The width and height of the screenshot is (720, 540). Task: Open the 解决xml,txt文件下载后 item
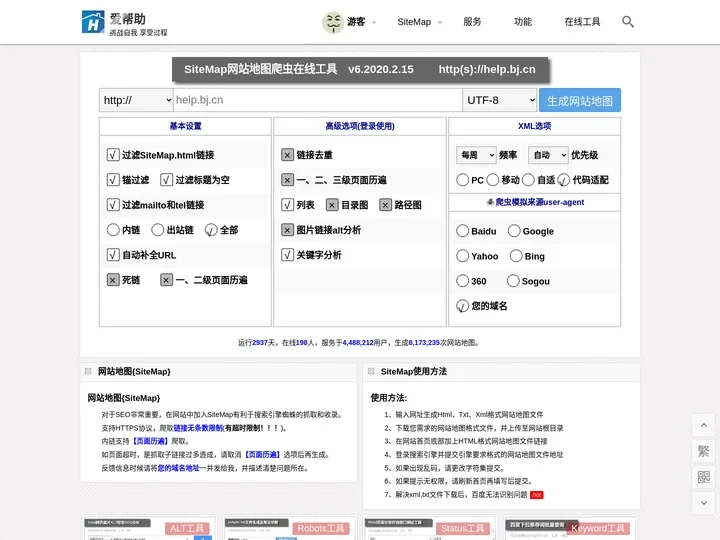point(461,495)
